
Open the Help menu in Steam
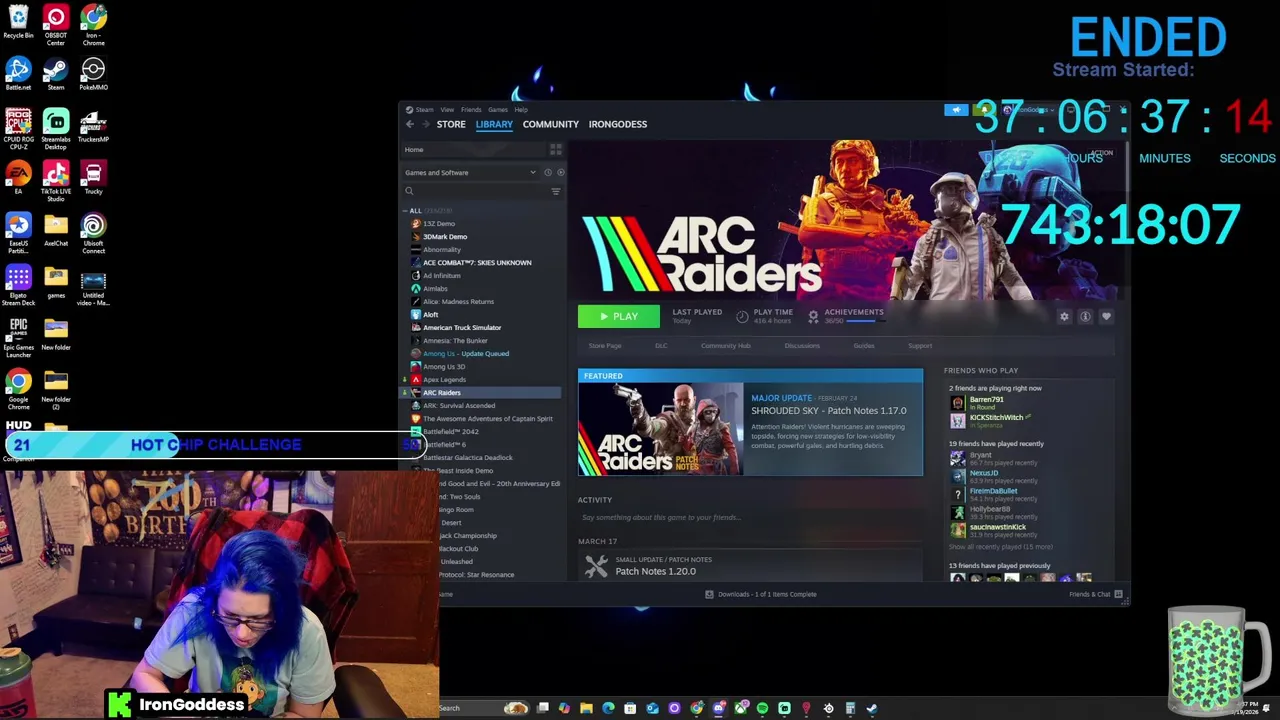click(521, 109)
